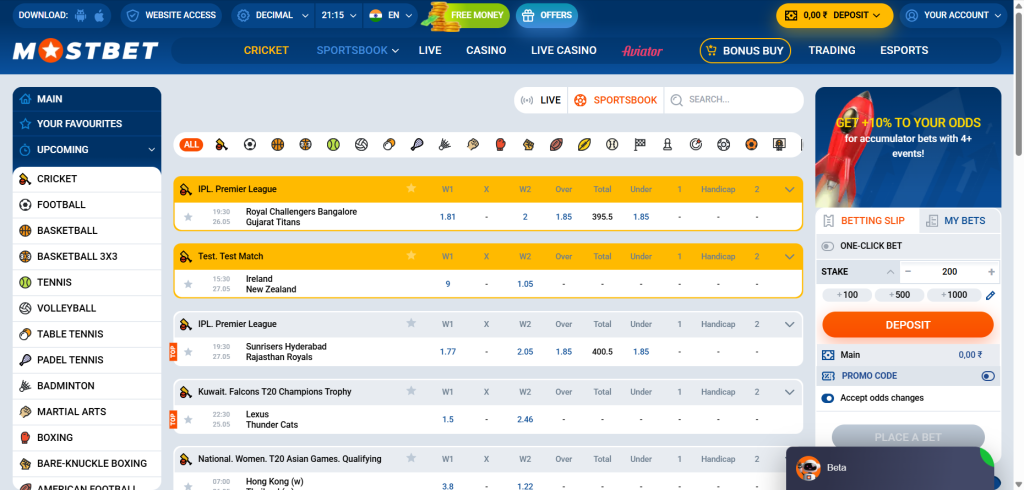Favourite the Lexus vs Thunder Cats match with its star

(188, 419)
